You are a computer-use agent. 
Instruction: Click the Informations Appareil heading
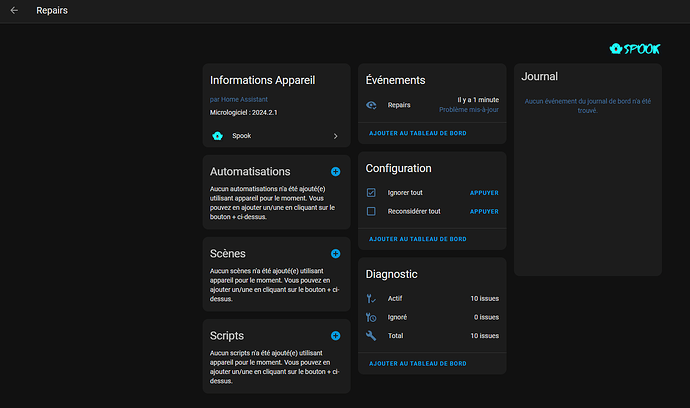[x=262, y=80]
